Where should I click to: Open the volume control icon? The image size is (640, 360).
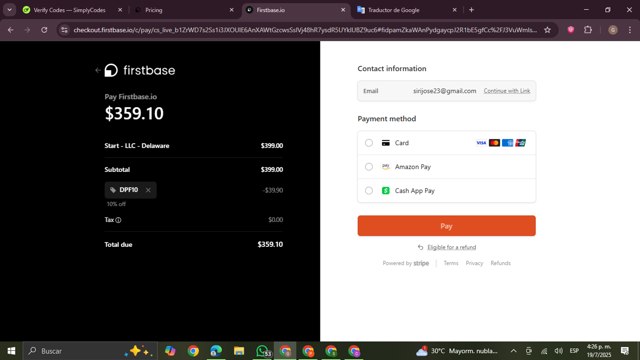pyautogui.click(x=559, y=351)
